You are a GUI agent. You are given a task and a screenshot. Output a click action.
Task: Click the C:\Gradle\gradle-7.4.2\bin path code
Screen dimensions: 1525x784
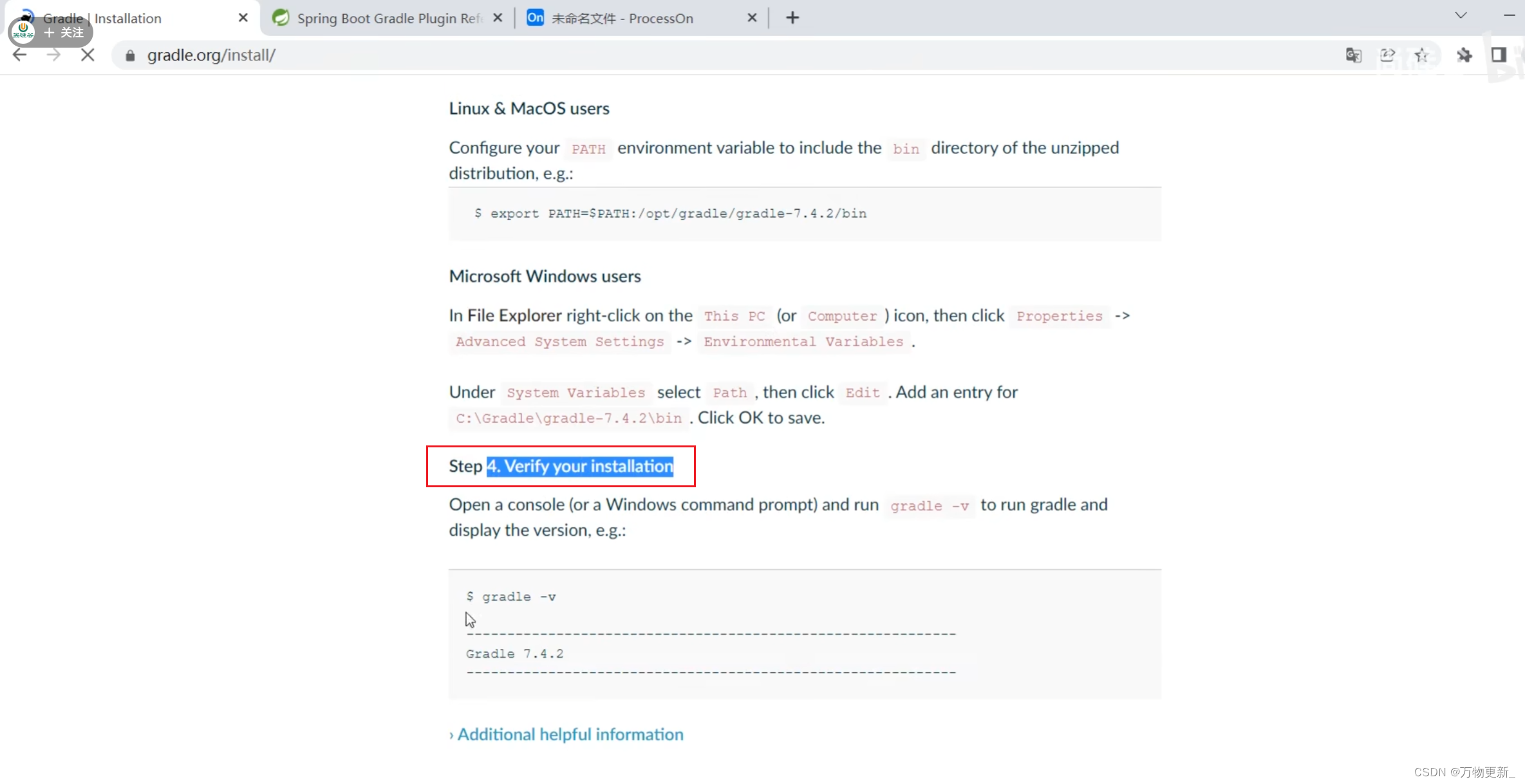pyautogui.click(x=569, y=418)
